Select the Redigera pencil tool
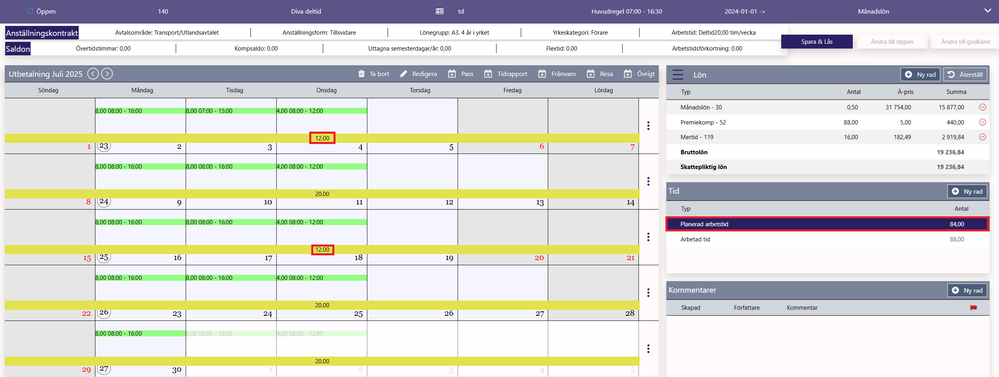The height and width of the screenshot is (377, 999). tap(403, 74)
